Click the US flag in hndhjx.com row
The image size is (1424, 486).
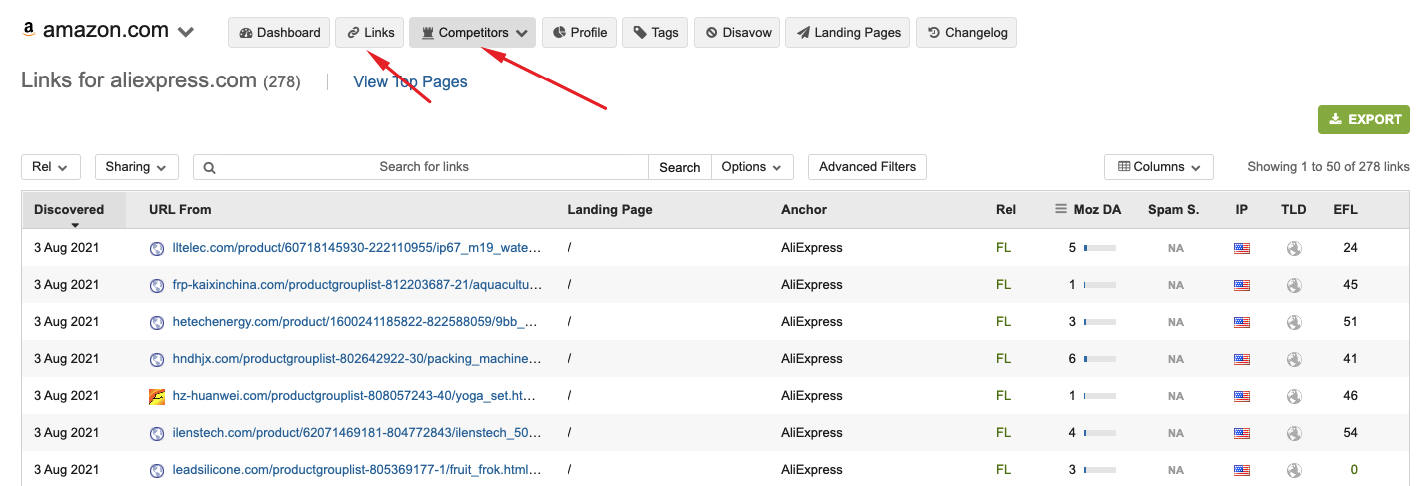click(1242, 359)
